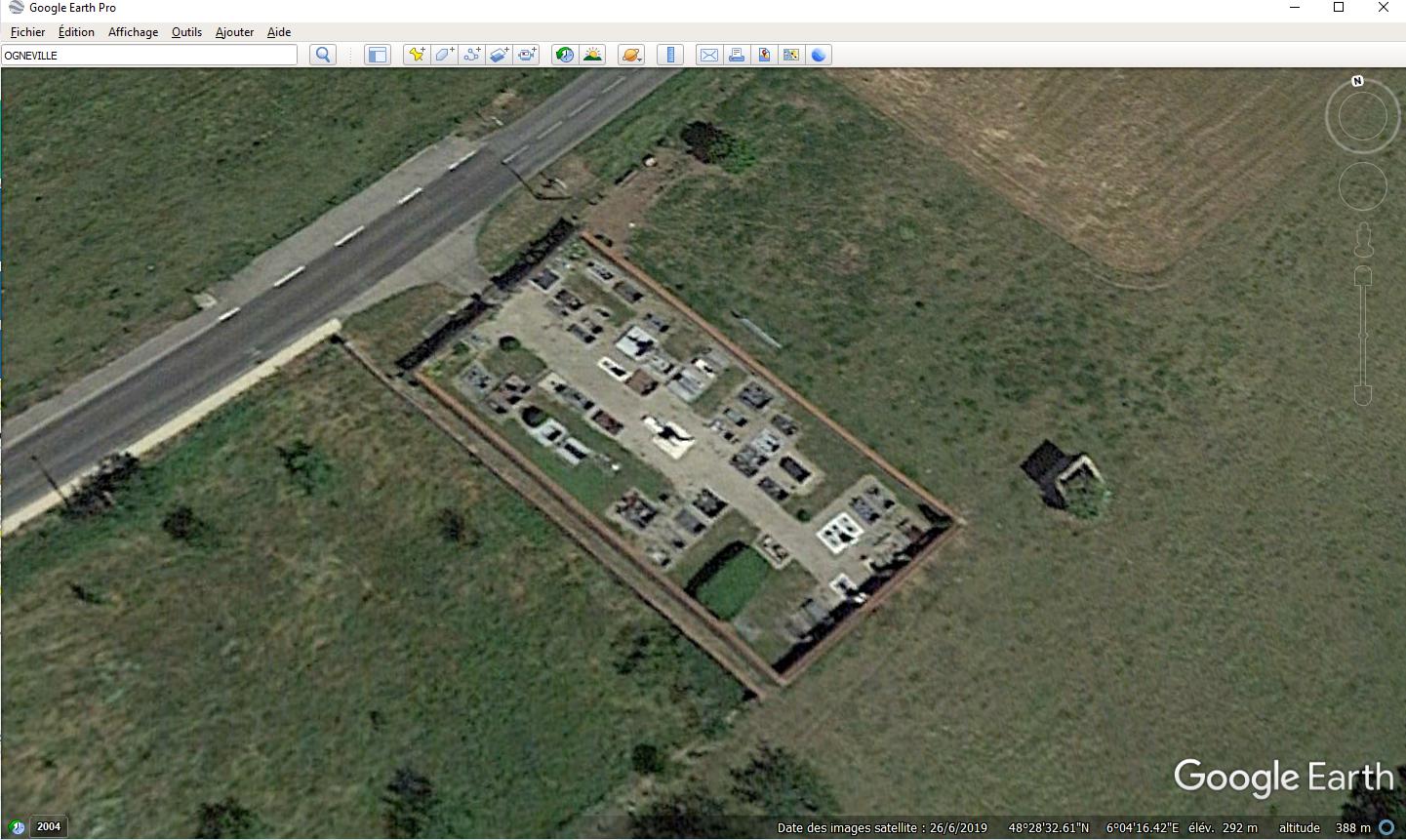This screenshot has width=1406, height=840.
Task: Click the Save Image icon
Action: (764, 55)
